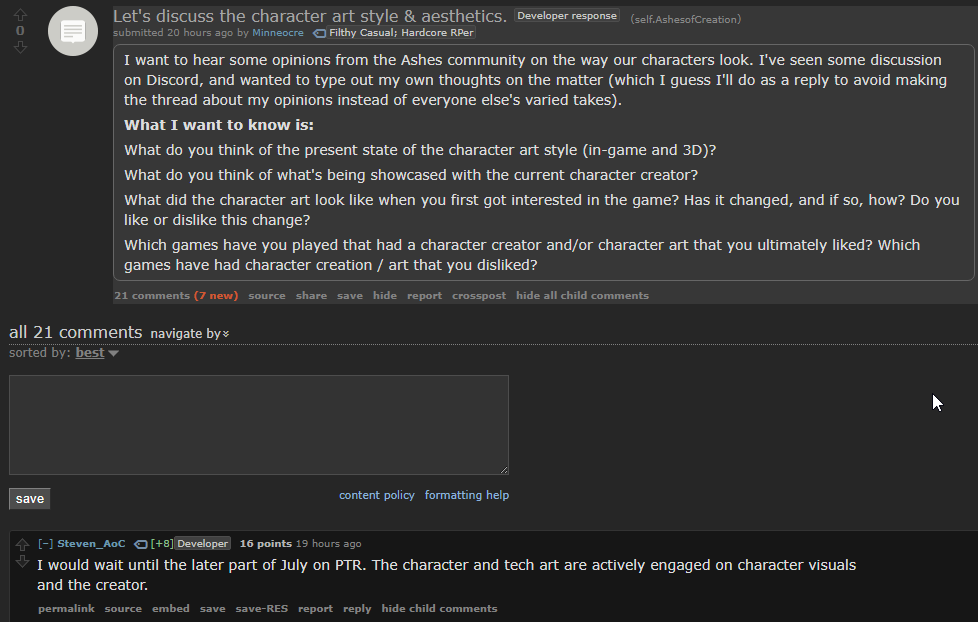This screenshot has width=978, height=622.
Task: Hide all child comments of the post
Action: pyautogui.click(x=582, y=296)
